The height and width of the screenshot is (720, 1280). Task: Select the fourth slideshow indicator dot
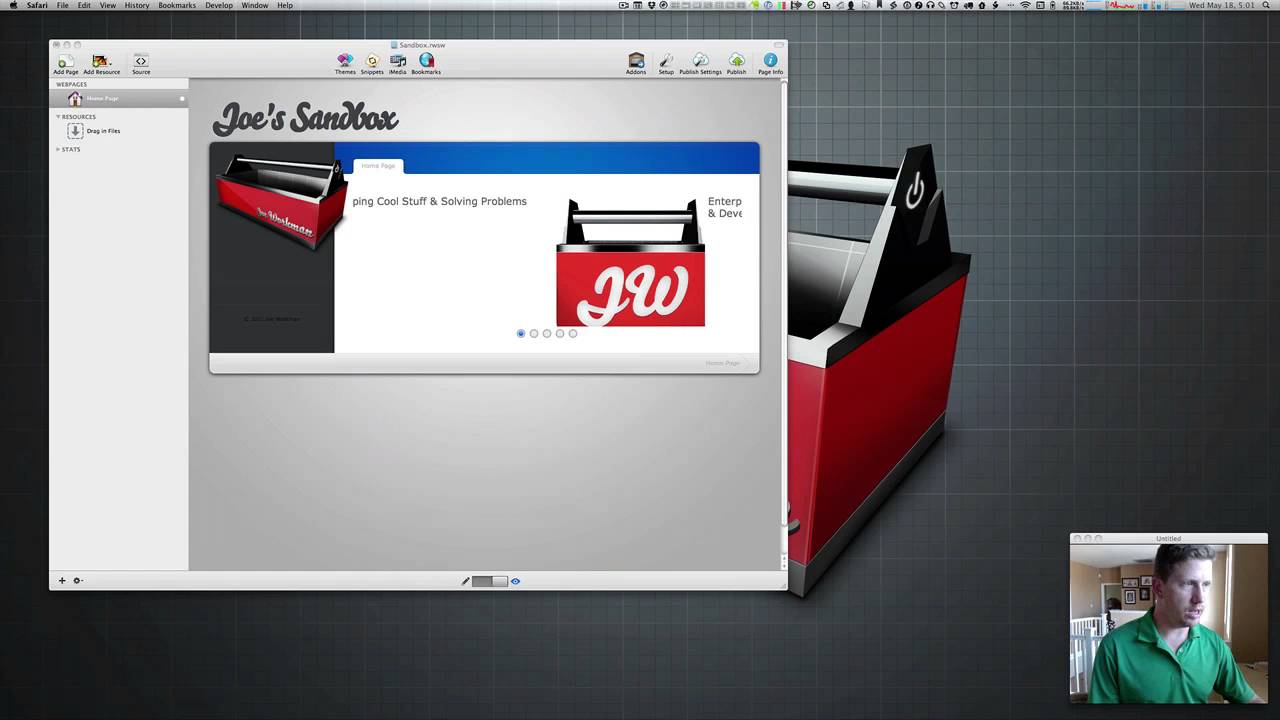560,334
